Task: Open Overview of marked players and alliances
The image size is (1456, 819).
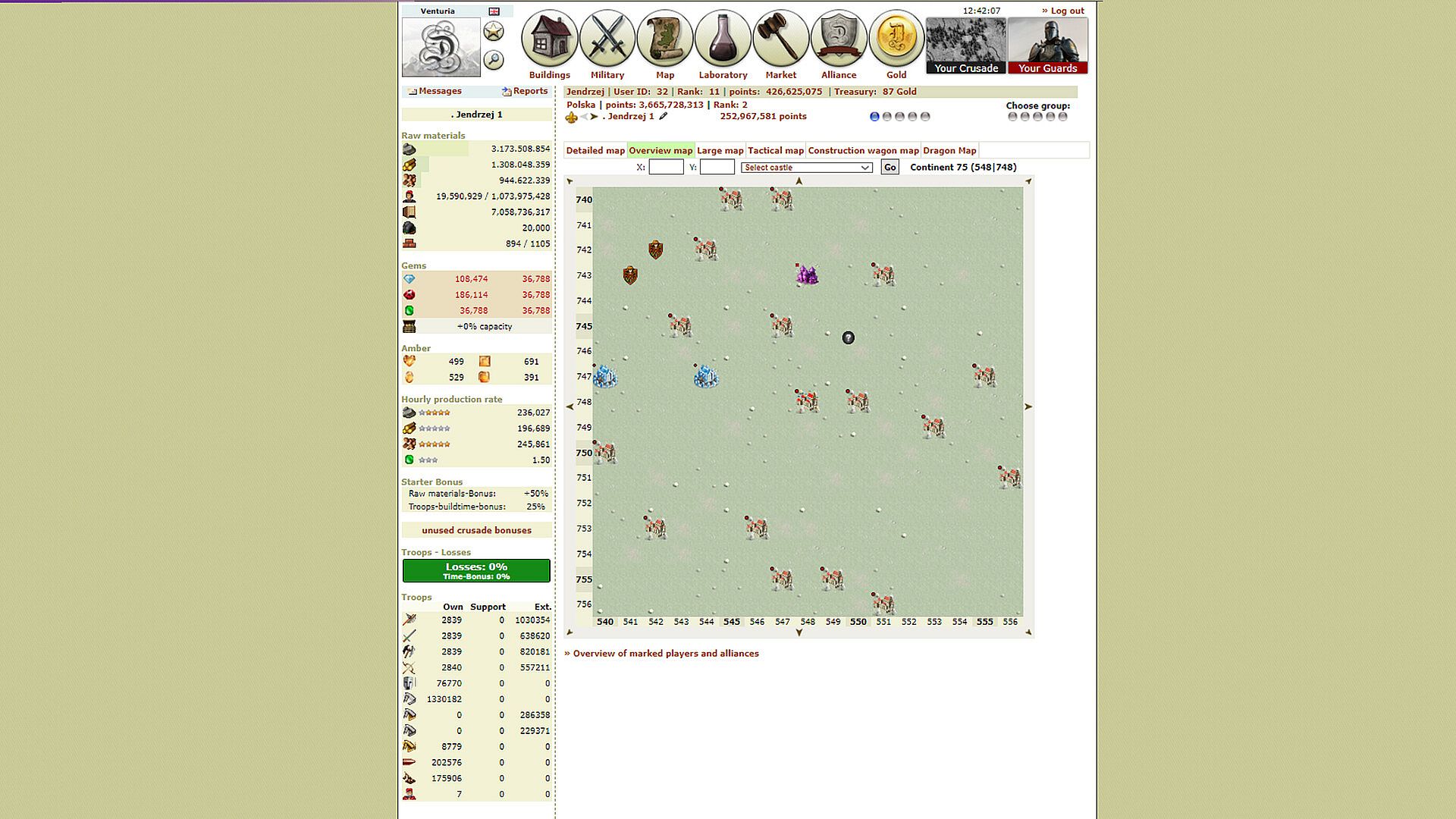Action: click(665, 654)
